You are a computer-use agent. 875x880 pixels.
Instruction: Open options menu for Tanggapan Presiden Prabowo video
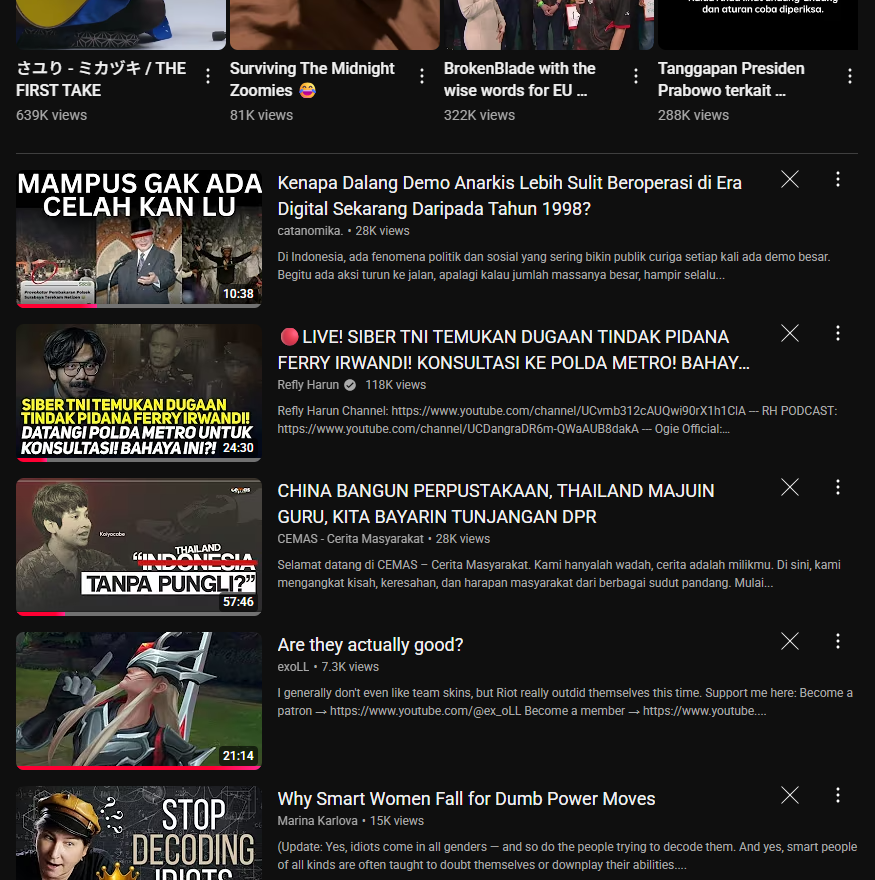click(x=850, y=77)
